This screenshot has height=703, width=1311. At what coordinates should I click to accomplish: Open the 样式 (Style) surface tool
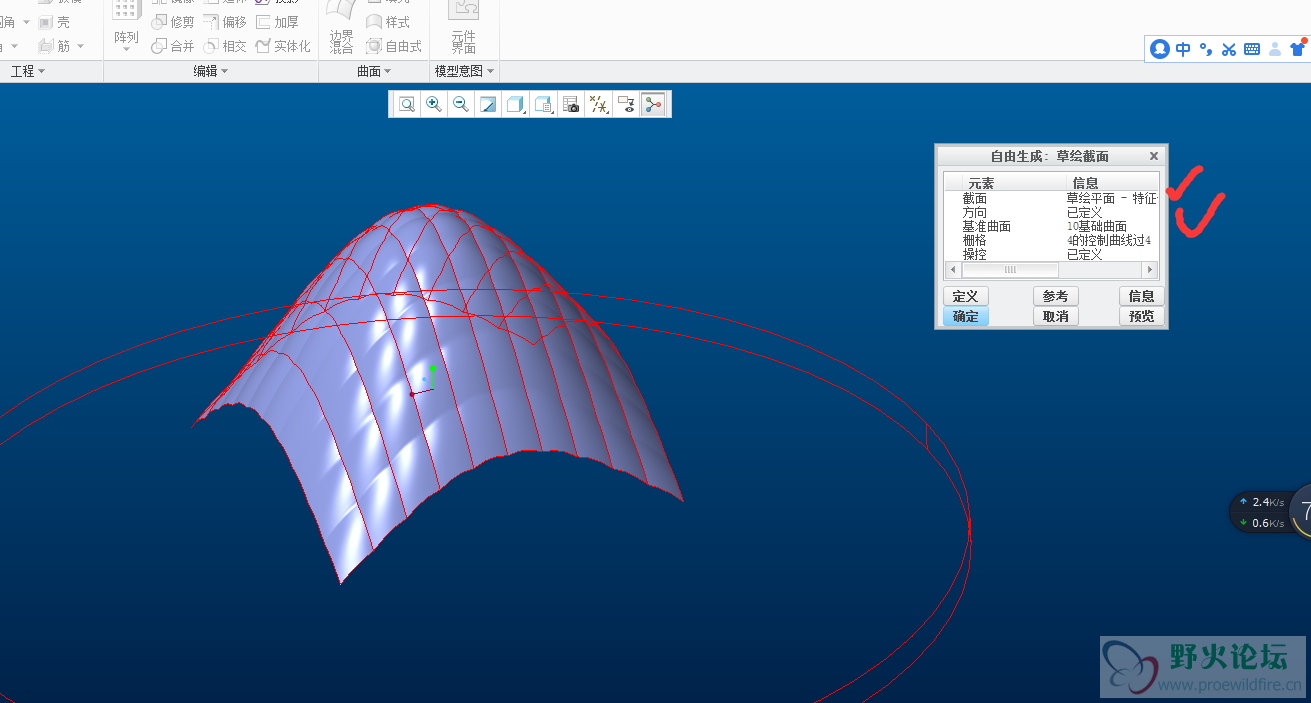click(388, 22)
